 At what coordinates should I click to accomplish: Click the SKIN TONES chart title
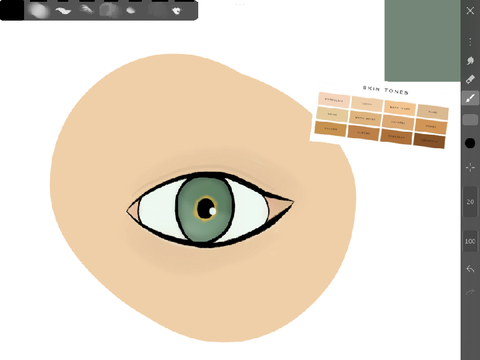pos(386,90)
